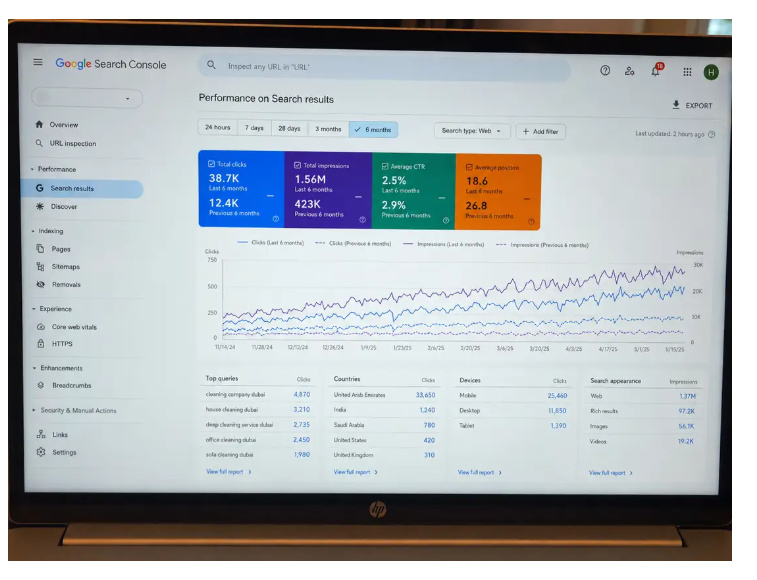The width and height of the screenshot is (757, 580).
Task: Open the property selector dropdown
Action: coord(87,98)
